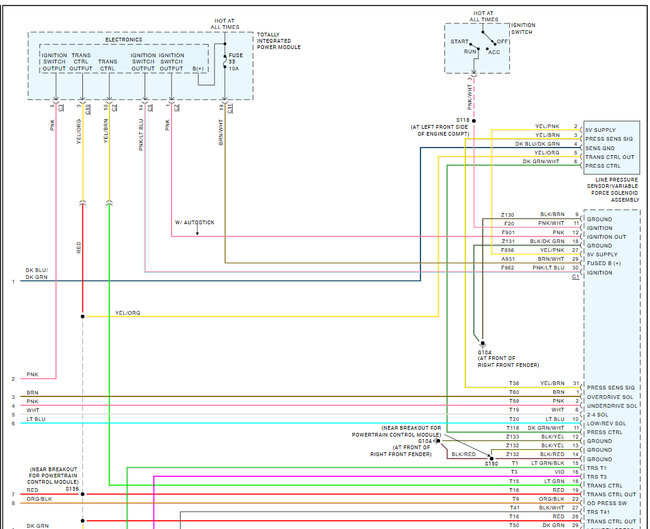Select the BLK/WHT wire color label
The height and width of the screenshot is (529, 650).
551,508
